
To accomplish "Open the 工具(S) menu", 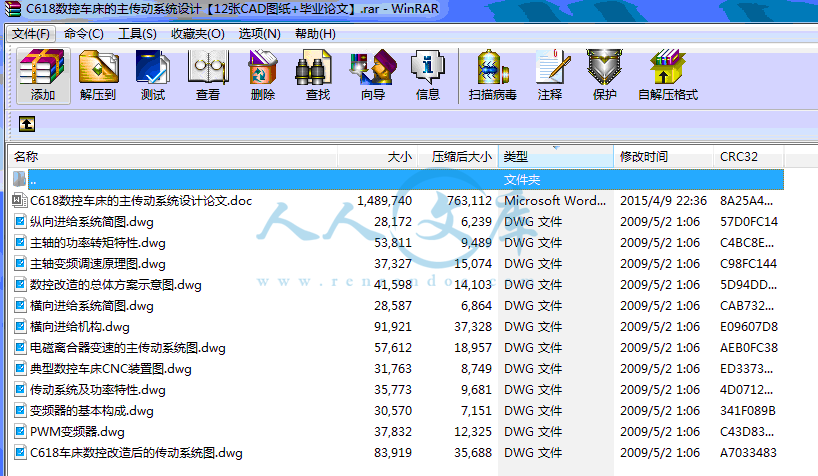I will [137, 34].
